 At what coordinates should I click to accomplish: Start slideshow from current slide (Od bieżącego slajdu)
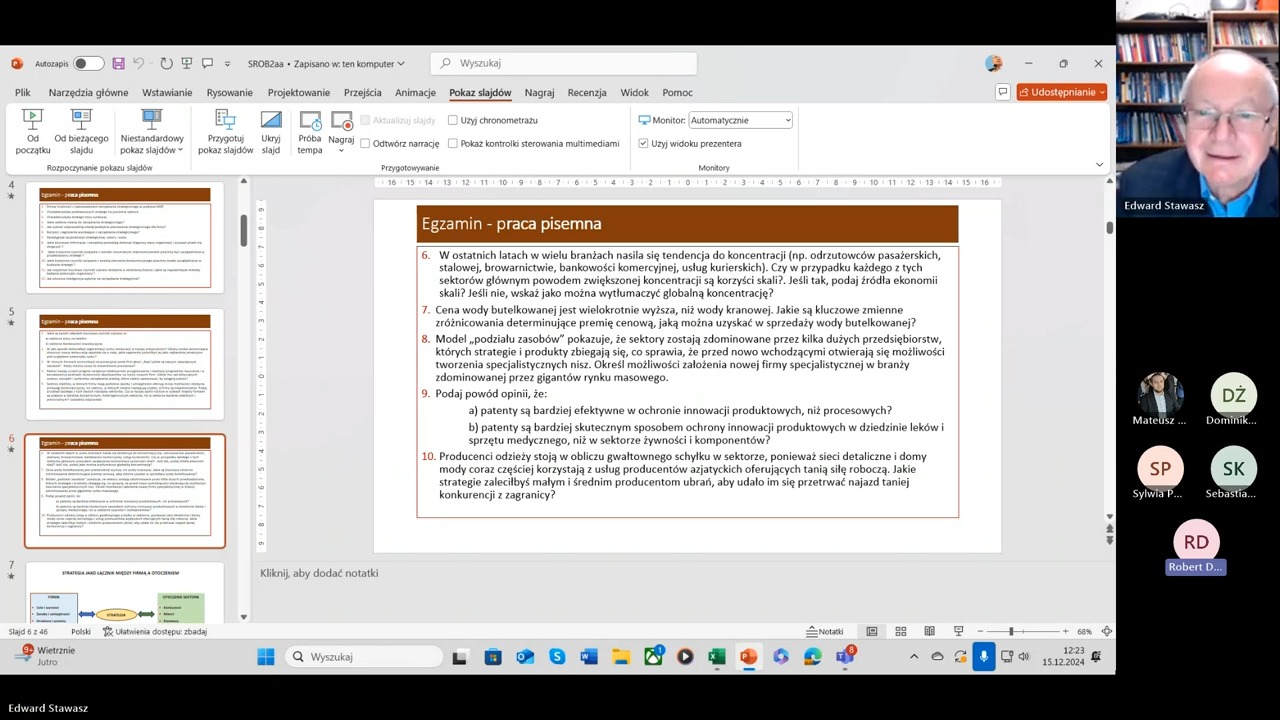coord(81,132)
